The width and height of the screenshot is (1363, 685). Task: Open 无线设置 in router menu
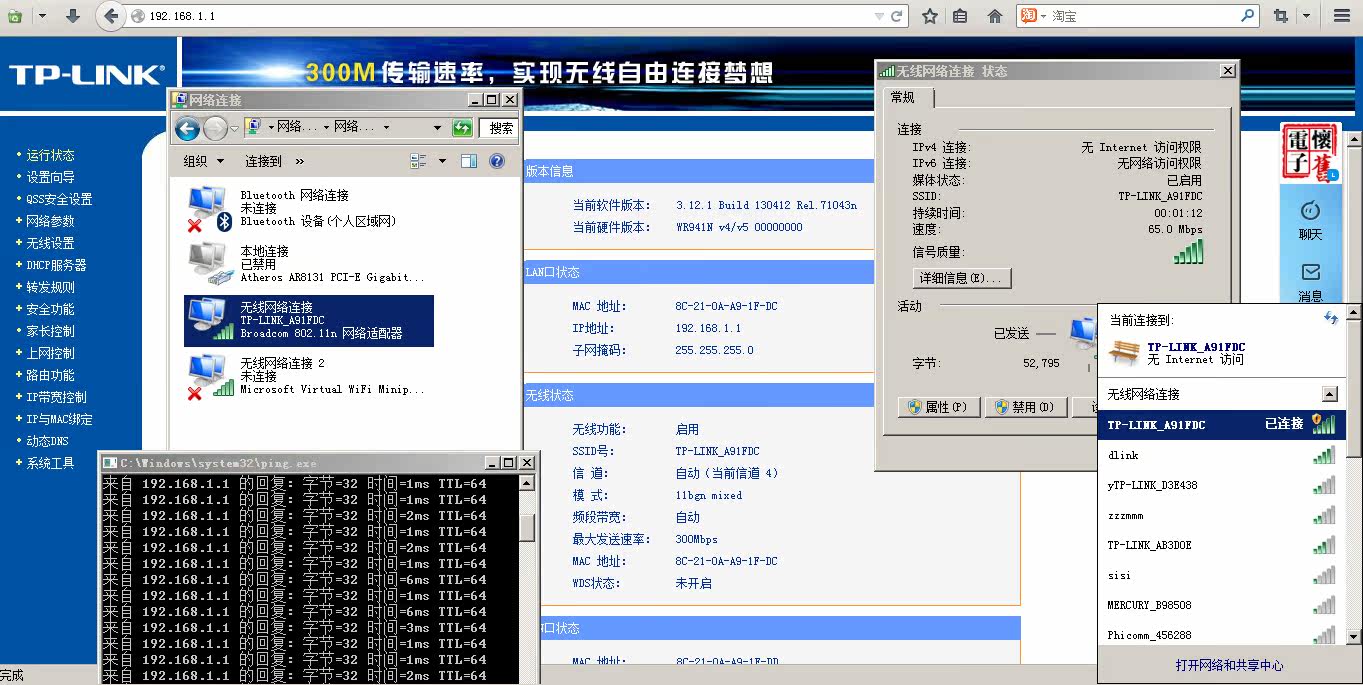[x=50, y=243]
